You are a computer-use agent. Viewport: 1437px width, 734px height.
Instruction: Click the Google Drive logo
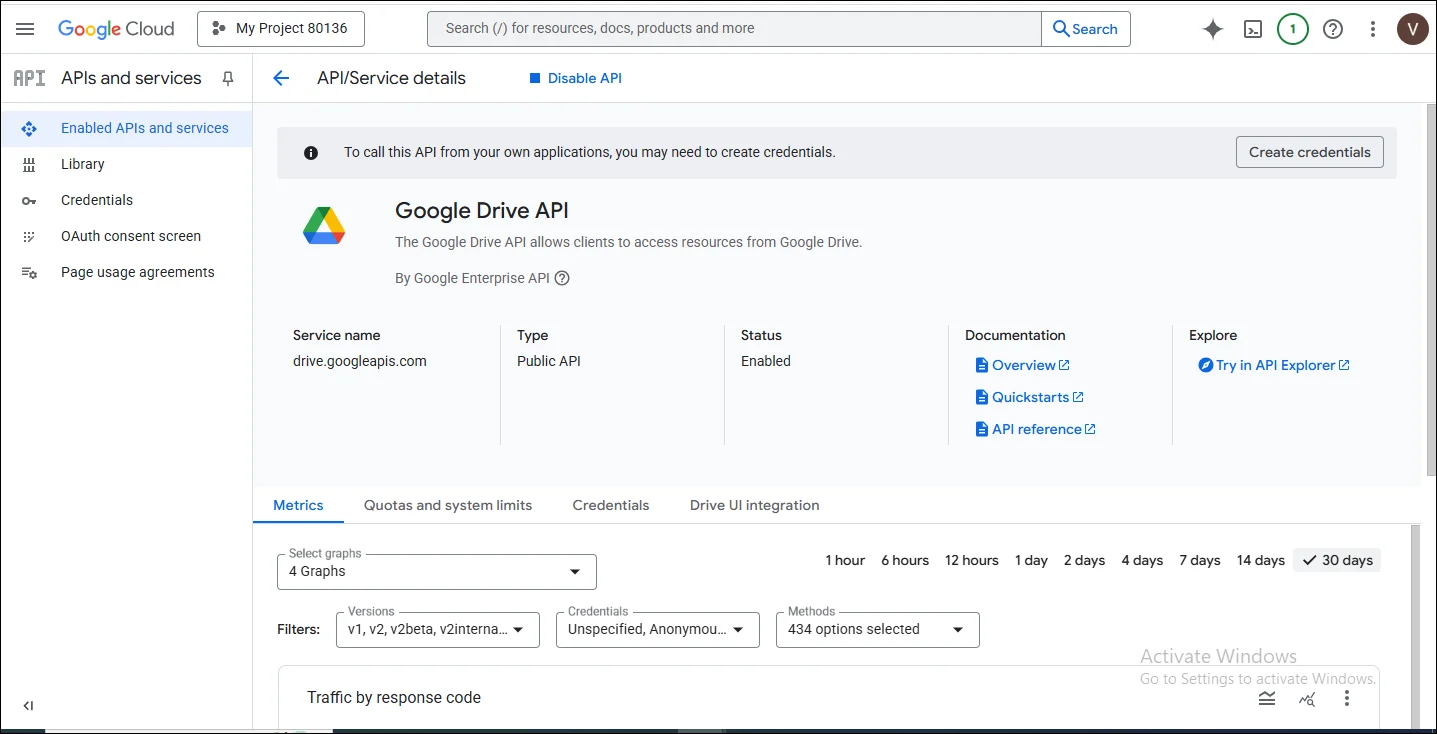tap(324, 226)
